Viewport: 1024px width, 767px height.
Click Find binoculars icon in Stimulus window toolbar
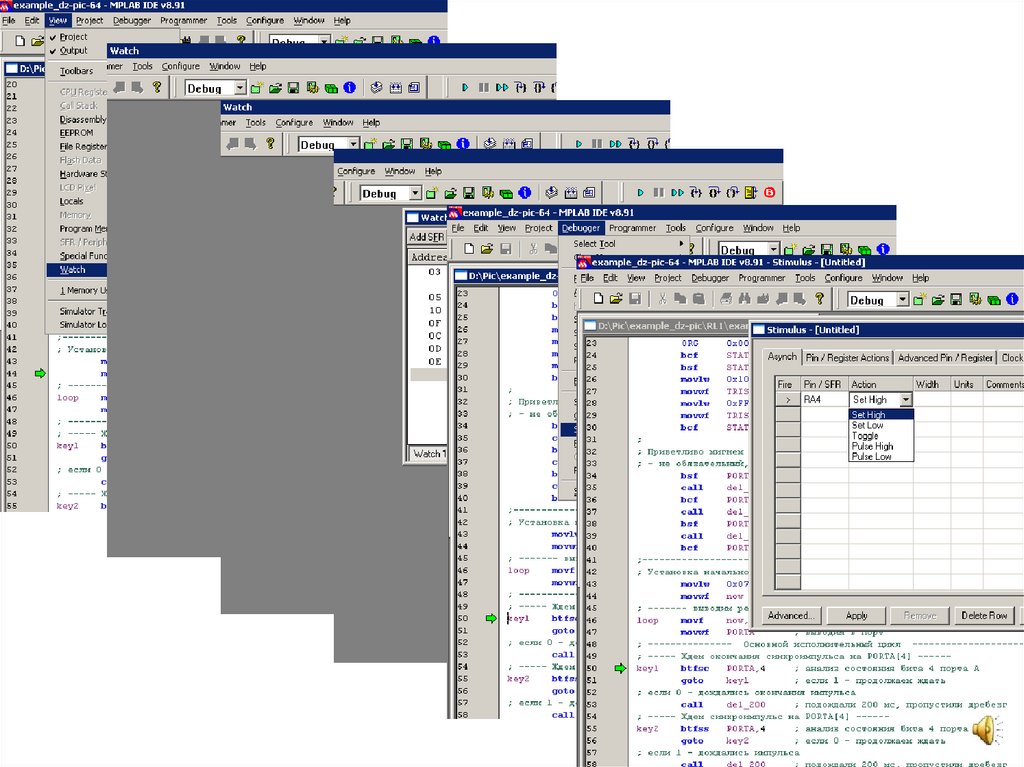coord(744,299)
